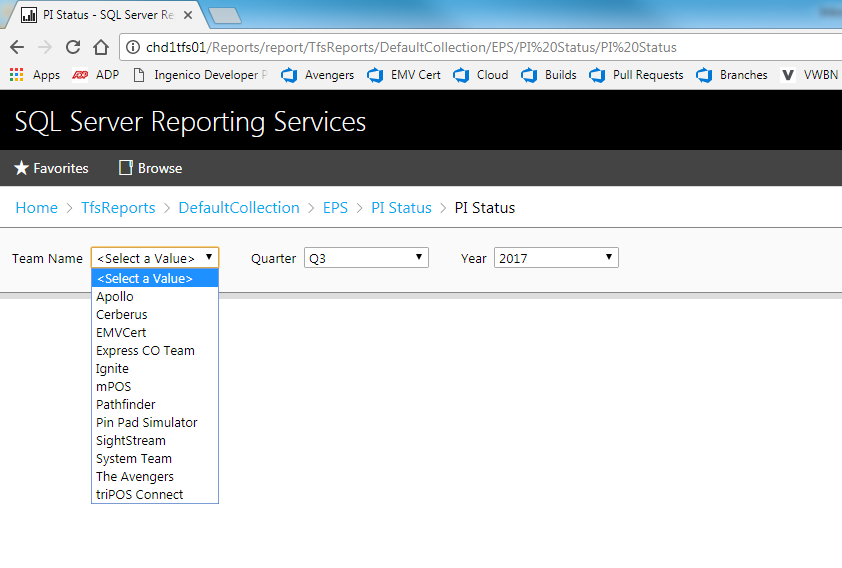Open Favorites in the SSRS toolbar

coord(51,168)
